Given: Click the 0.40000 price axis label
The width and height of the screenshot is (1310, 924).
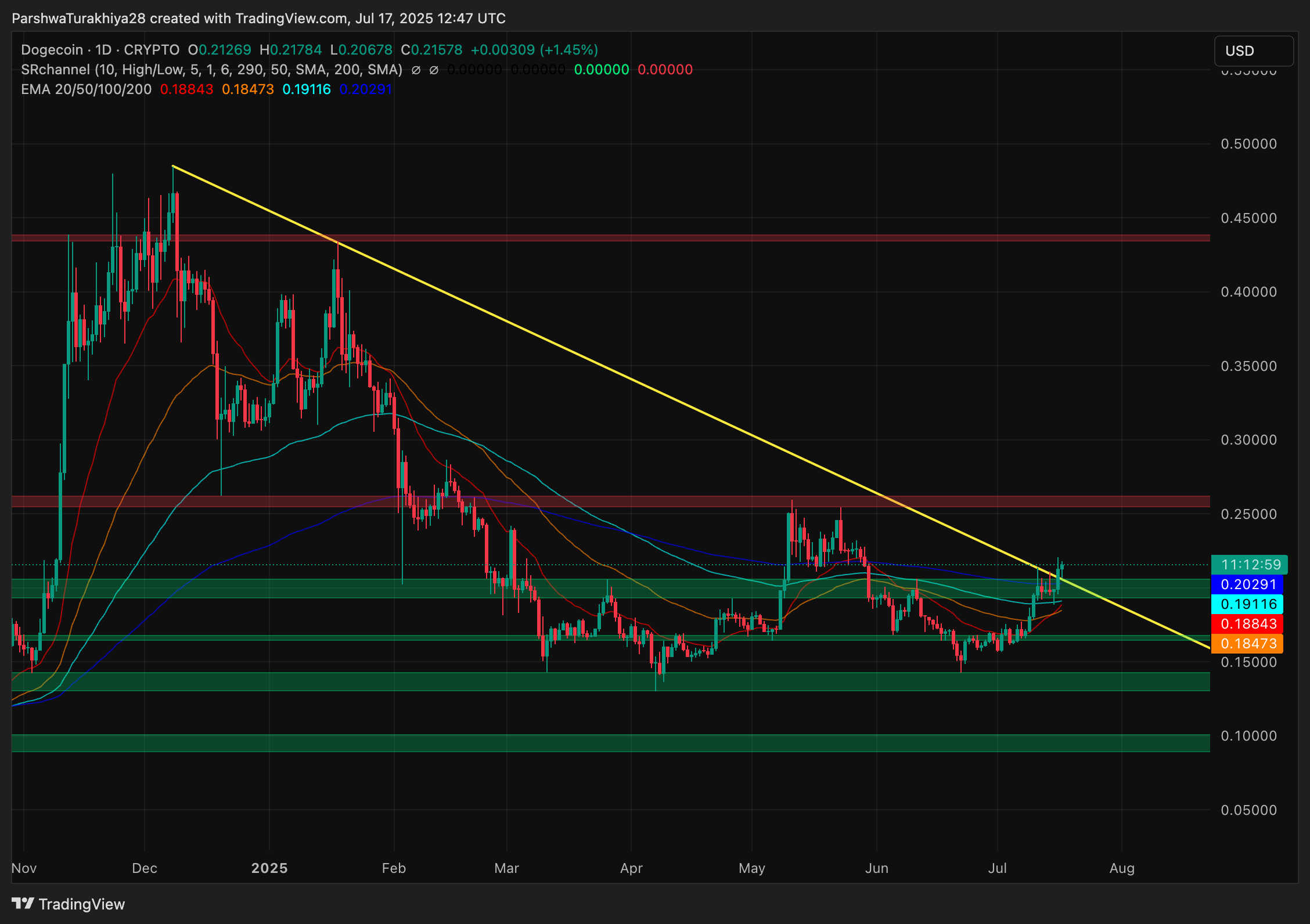Looking at the screenshot, I should click(x=1249, y=292).
